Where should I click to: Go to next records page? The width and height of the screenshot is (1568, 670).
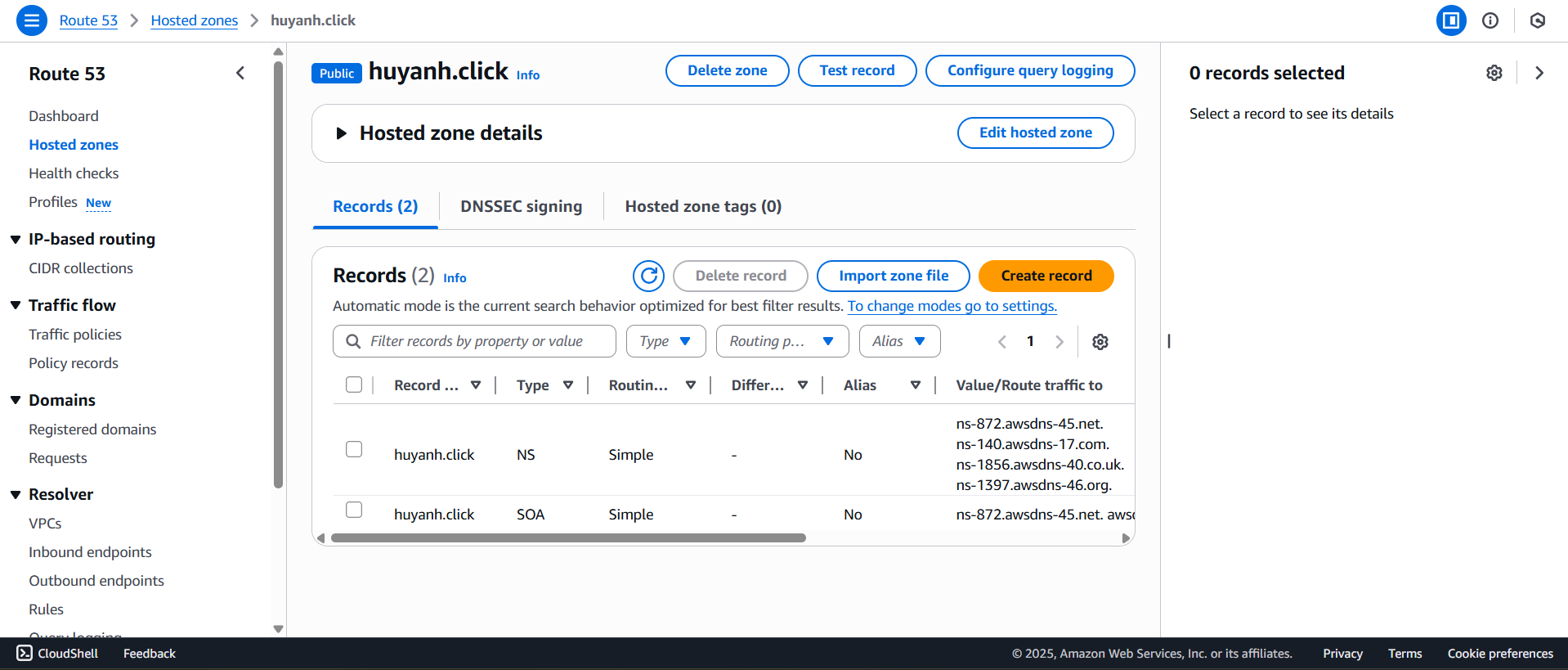pyautogui.click(x=1060, y=342)
